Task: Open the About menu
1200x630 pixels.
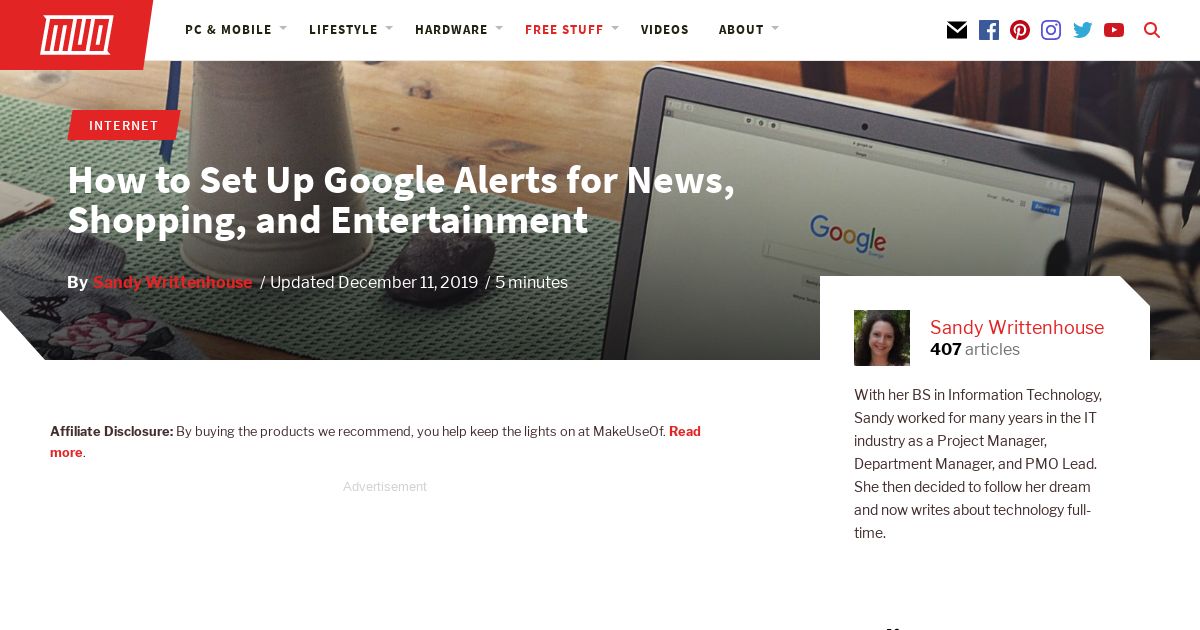Action: point(741,30)
